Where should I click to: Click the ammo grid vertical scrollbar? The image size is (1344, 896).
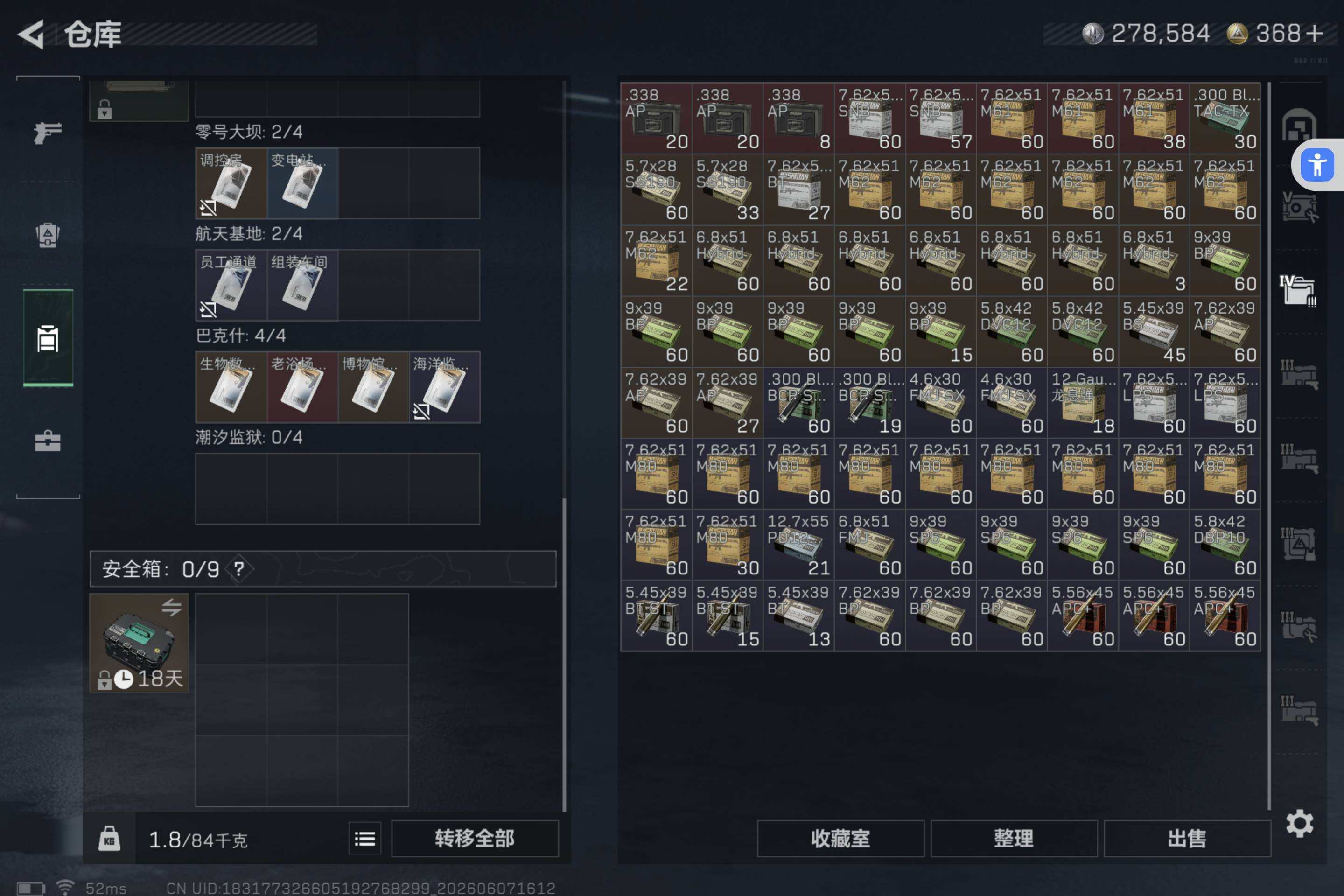pyautogui.click(x=1269, y=446)
